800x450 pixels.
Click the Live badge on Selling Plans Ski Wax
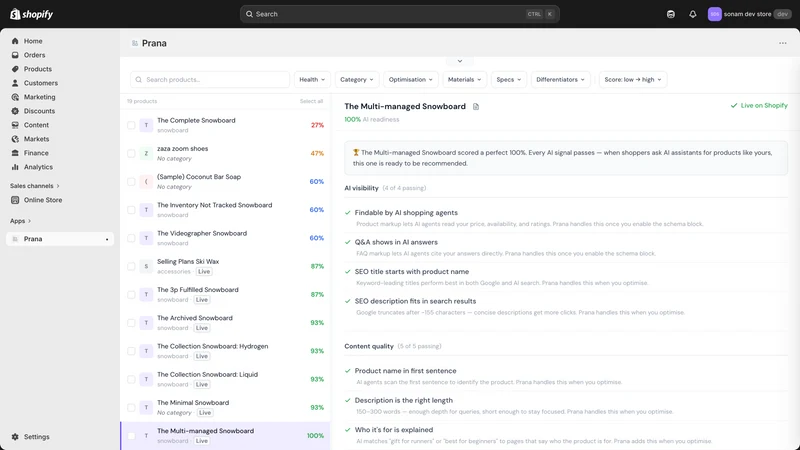(204, 271)
